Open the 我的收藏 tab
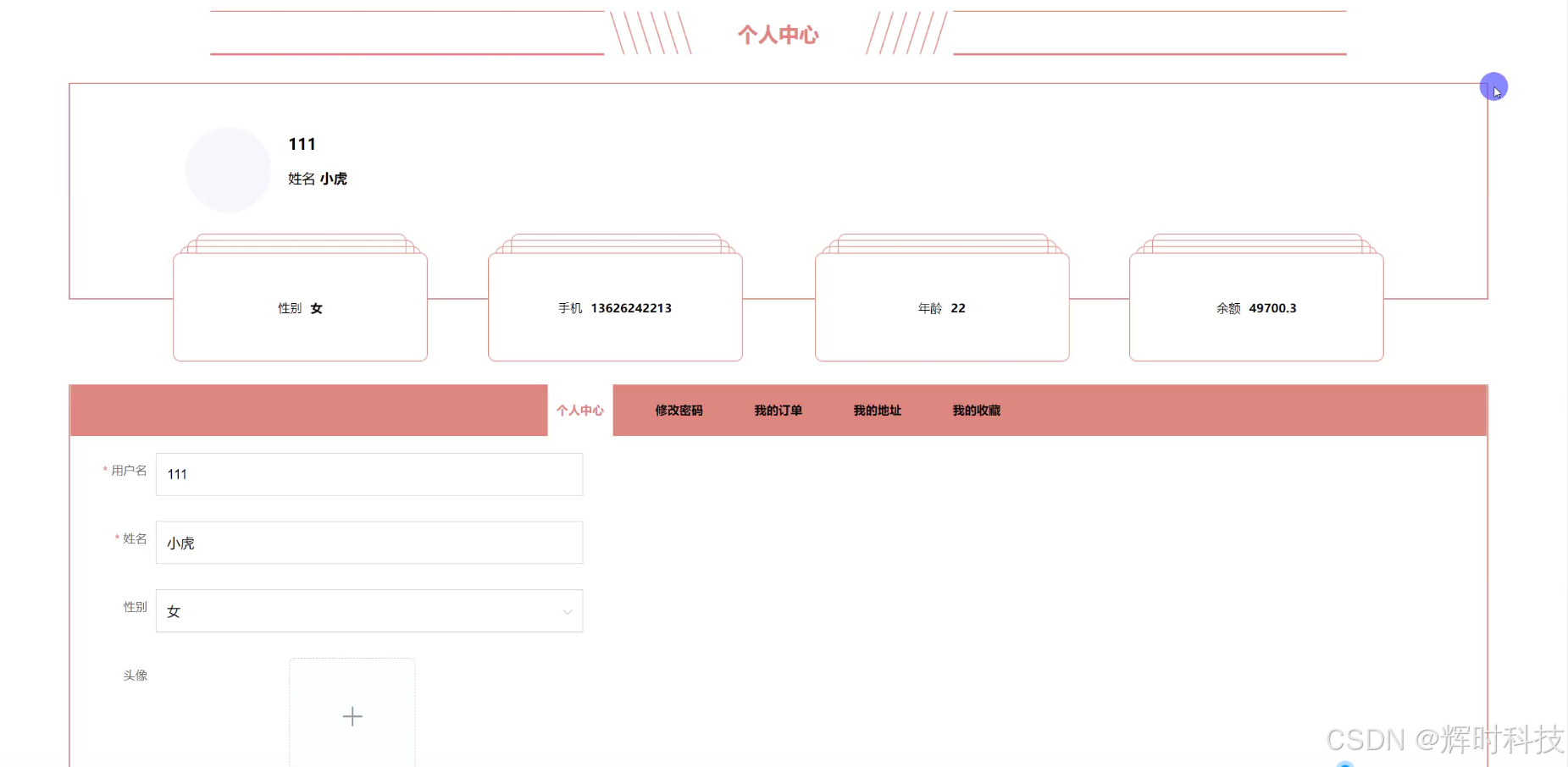Image resolution: width=1568 pixels, height=767 pixels. coord(976,411)
